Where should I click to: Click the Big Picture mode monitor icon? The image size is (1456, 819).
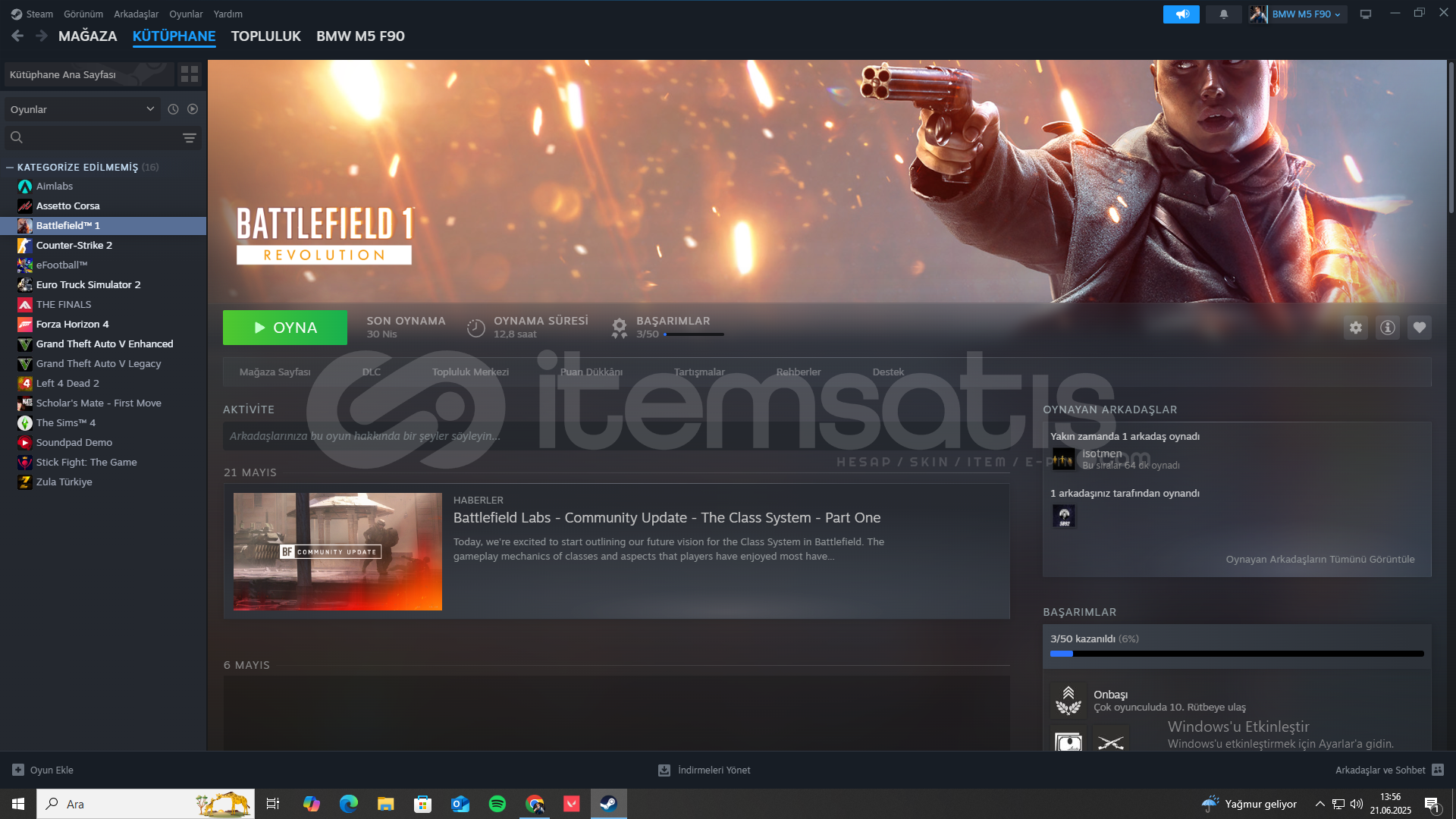(1366, 14)
